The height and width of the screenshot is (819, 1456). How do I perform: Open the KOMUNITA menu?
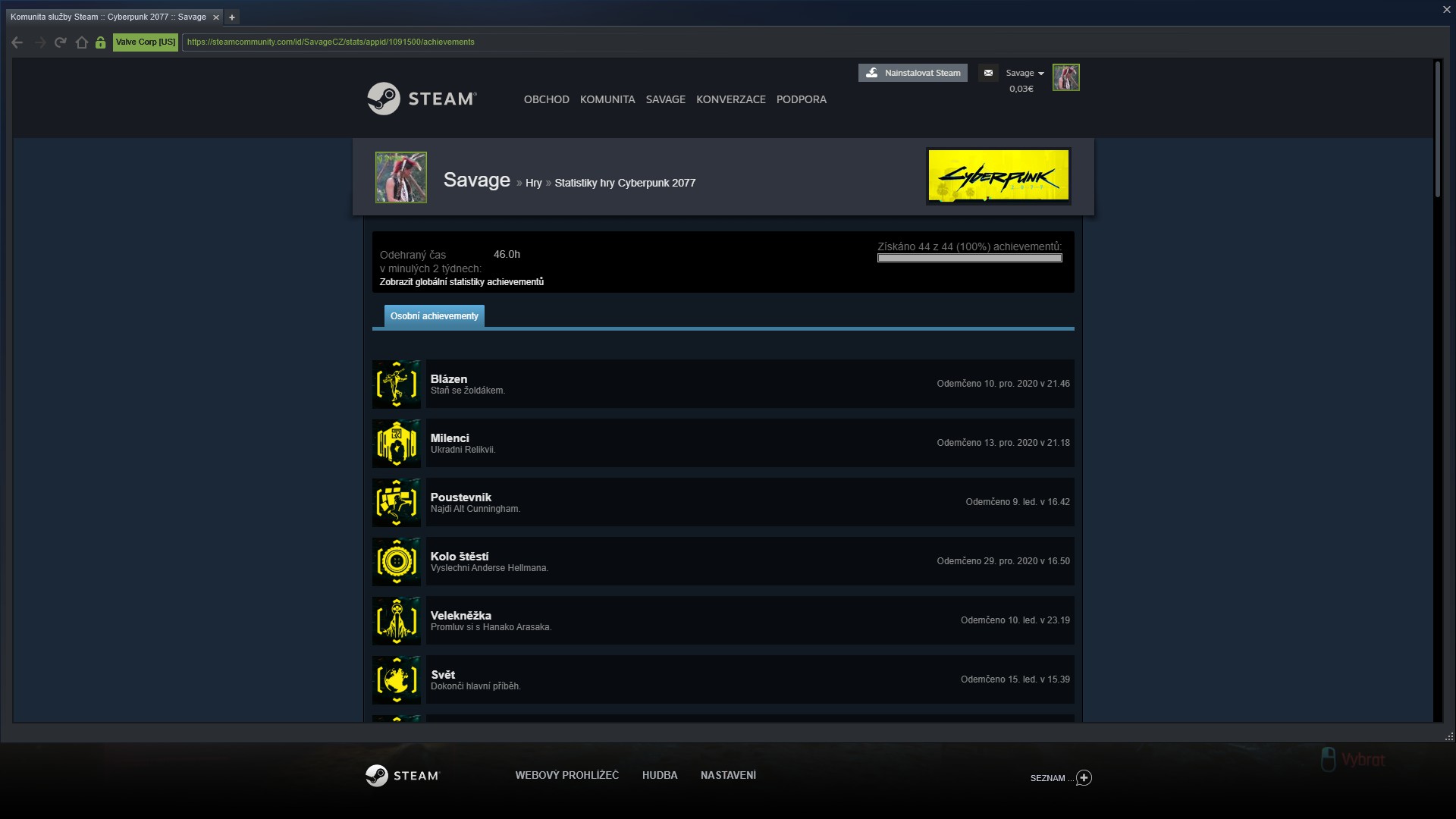(607, 99)
